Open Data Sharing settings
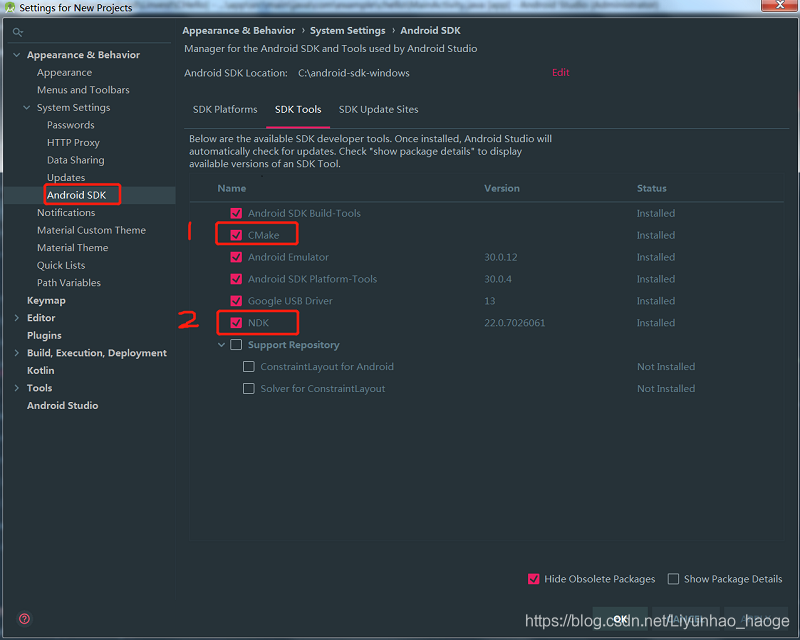800x640 pixels. coord(76,160)
